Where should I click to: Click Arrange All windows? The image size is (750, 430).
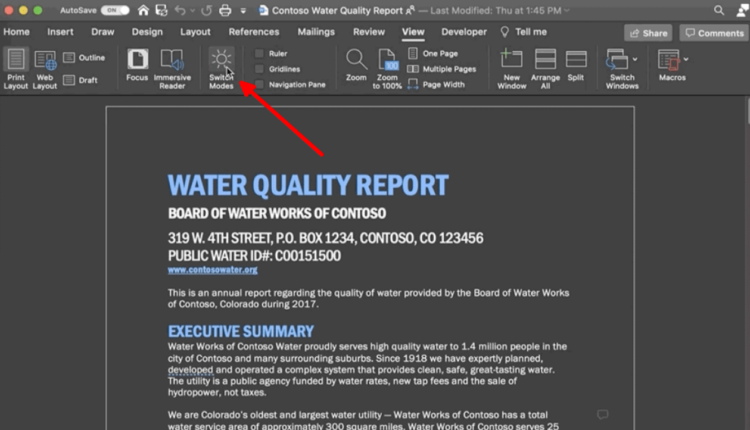pyautogui.click(x=545, y=69)
